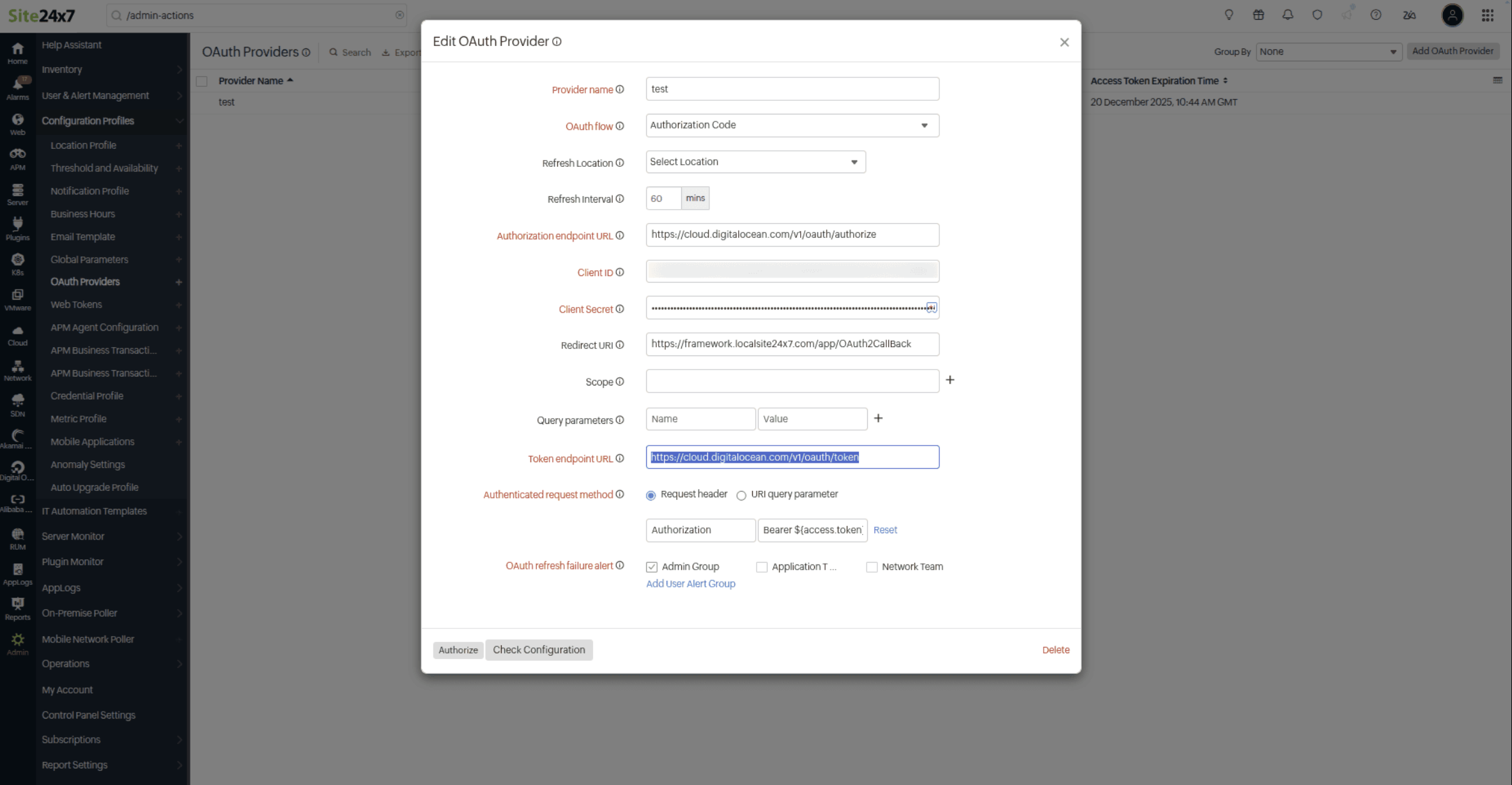This screenshot has width=1512, height=785.
Task: Expand the Server Monitor menu entry
Action: (x=72, y=536)
